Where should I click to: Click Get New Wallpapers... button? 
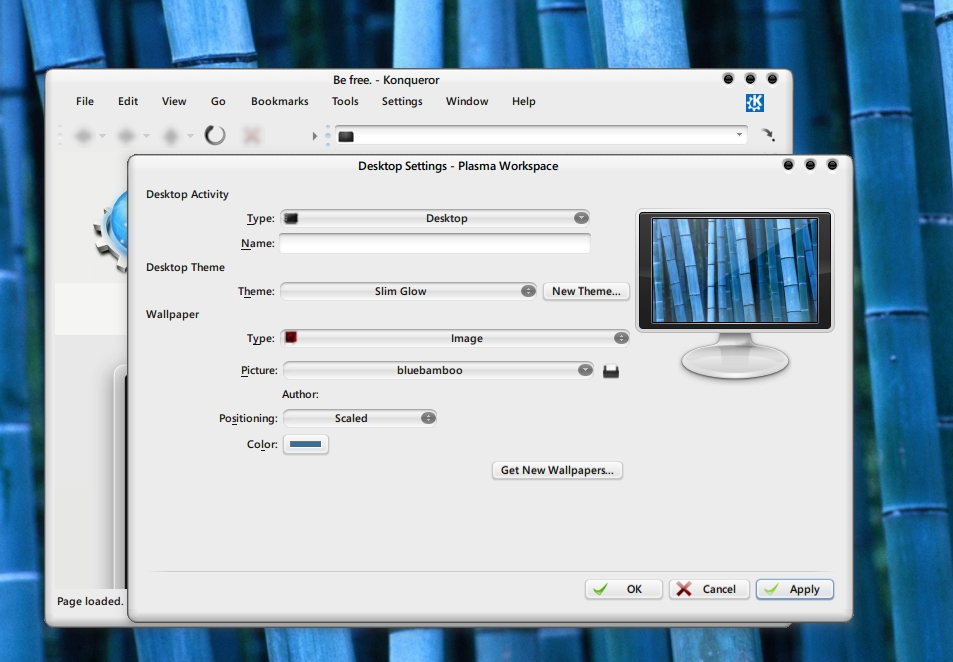tap(557, 471)
